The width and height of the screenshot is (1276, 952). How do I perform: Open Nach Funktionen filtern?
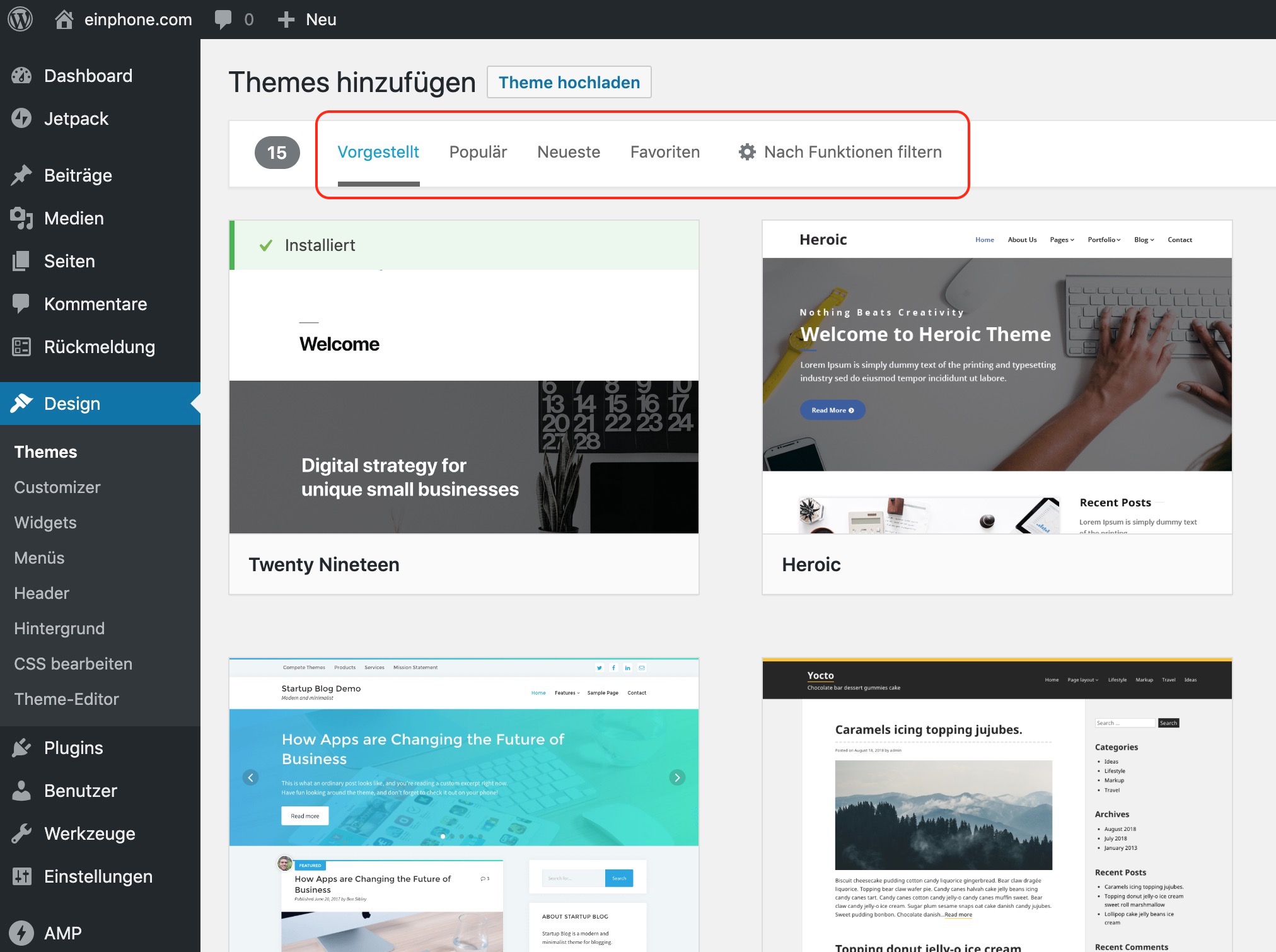tap(840, 152)
